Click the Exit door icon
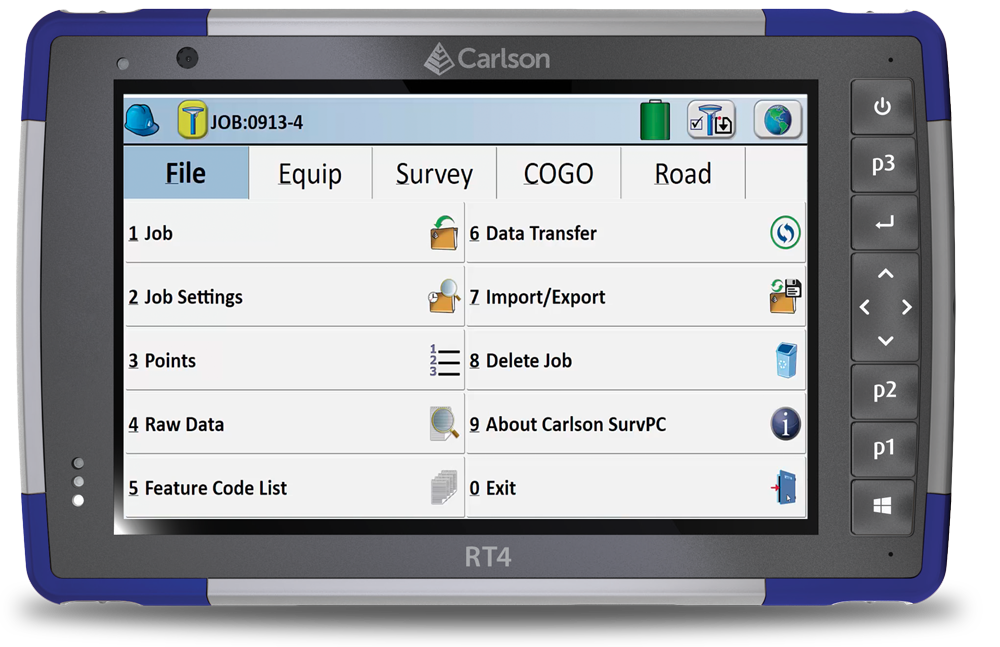1000x647 pixels. (x=786, y=488)
